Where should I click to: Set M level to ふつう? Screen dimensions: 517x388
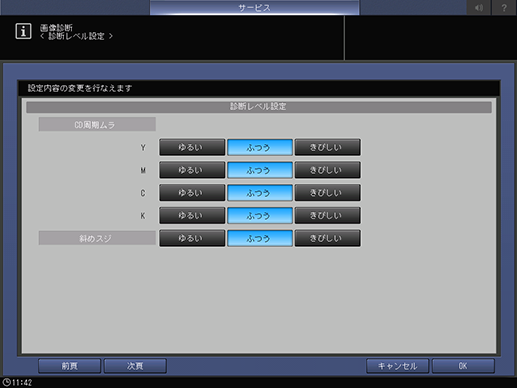point(260,170)
